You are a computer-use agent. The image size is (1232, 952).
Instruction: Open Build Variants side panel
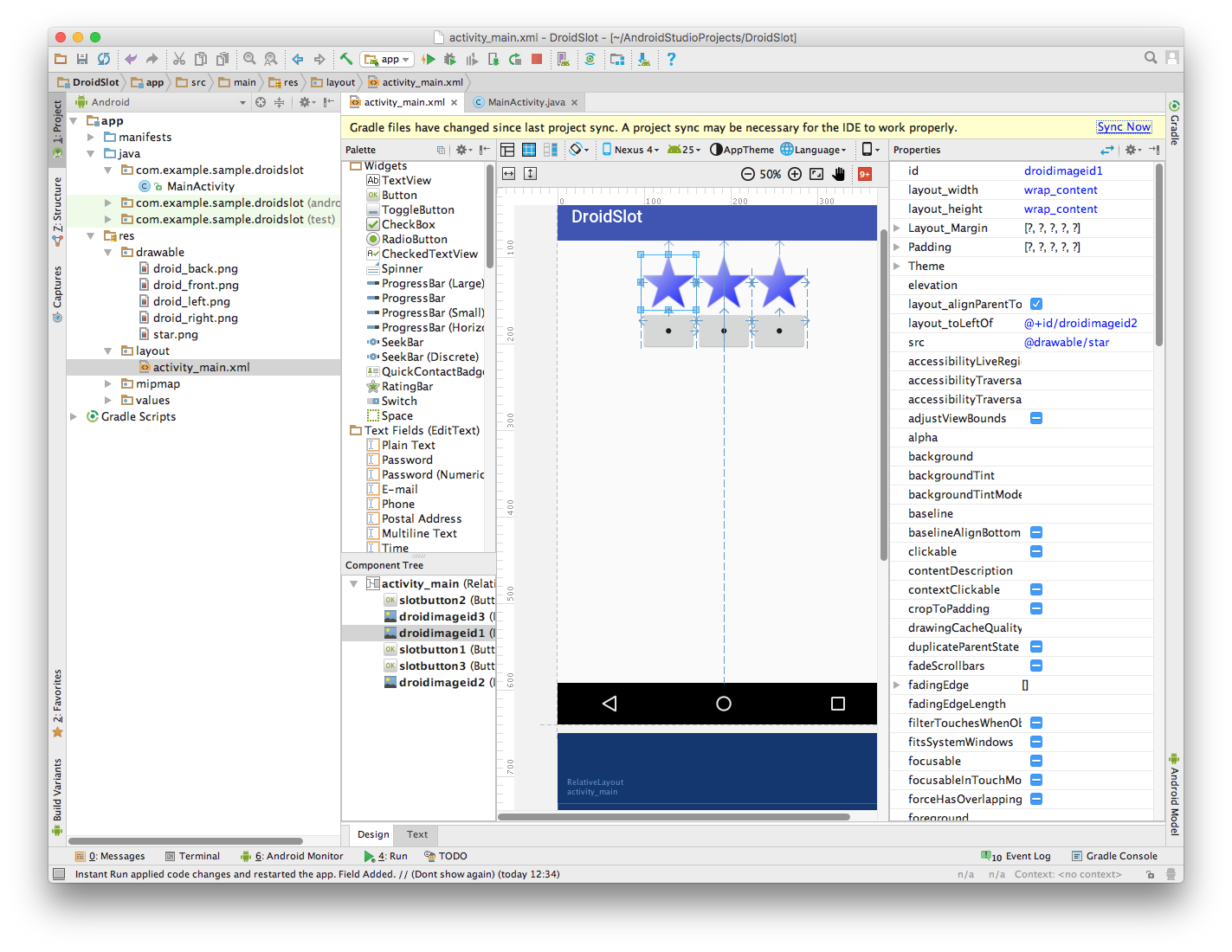(57, 796)
